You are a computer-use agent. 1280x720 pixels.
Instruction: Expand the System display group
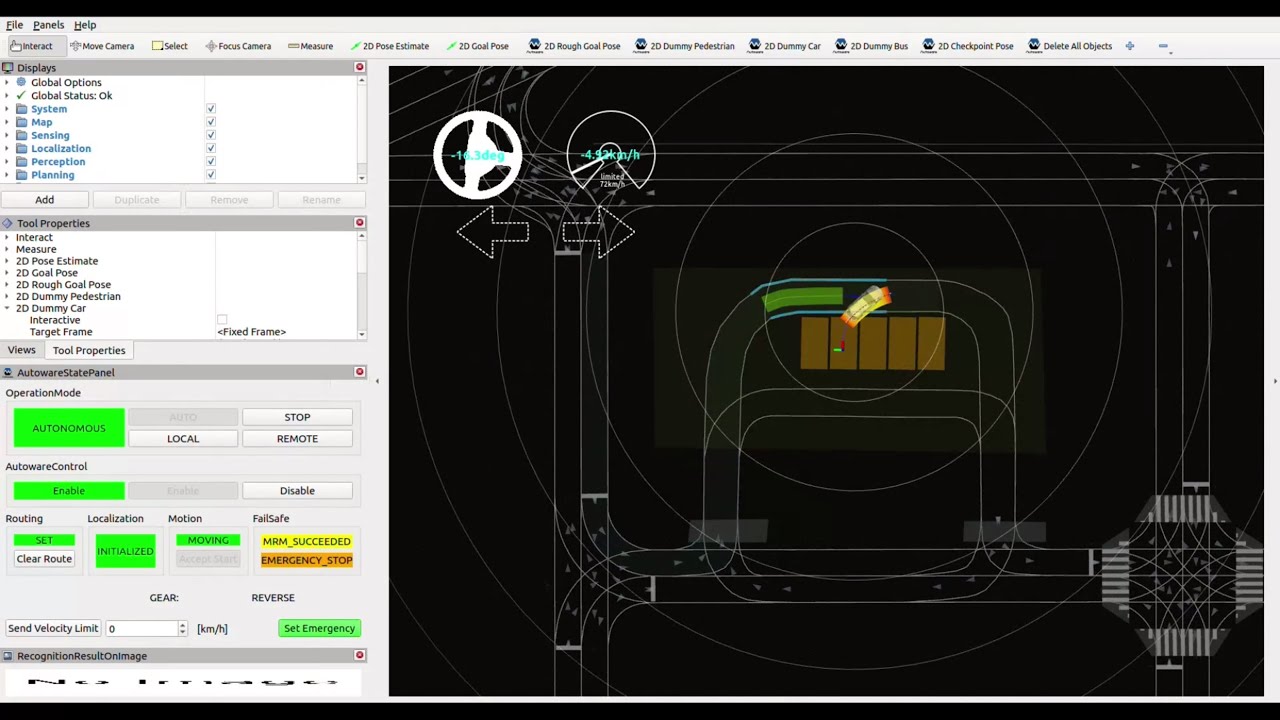7,109
